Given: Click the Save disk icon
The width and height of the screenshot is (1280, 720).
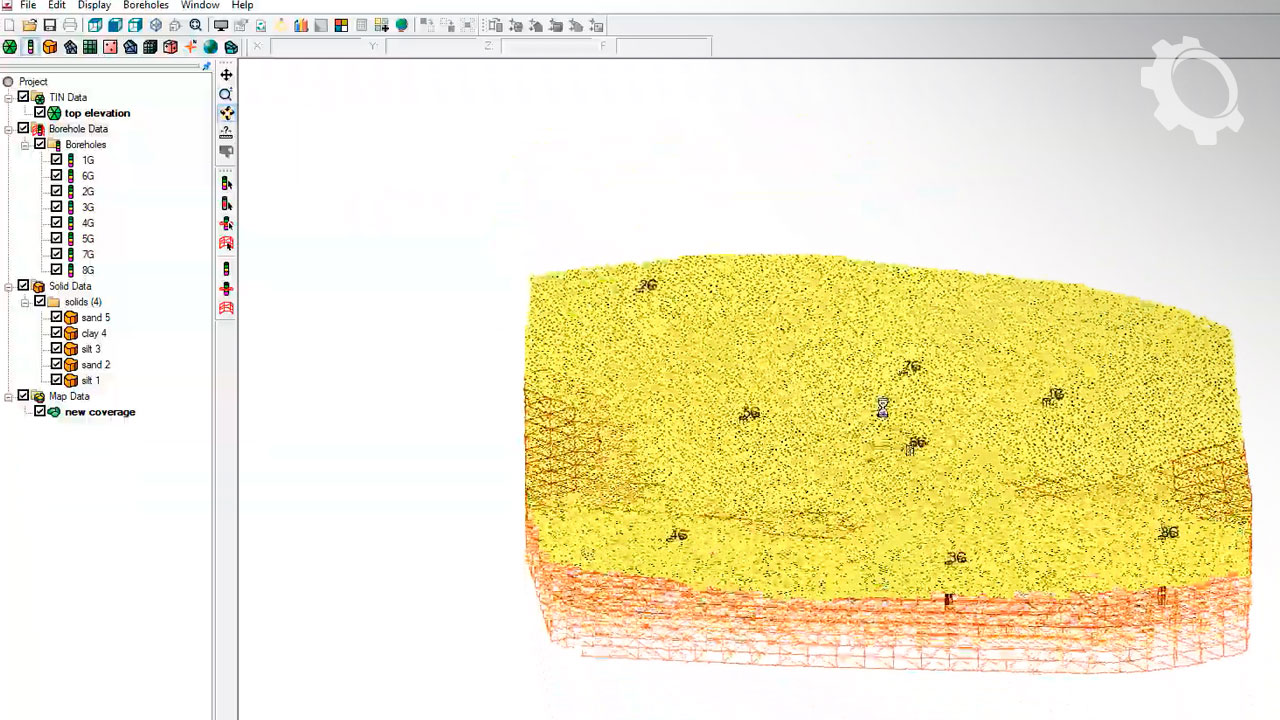Looking at the screenshot, I should (x=49, y=25).
